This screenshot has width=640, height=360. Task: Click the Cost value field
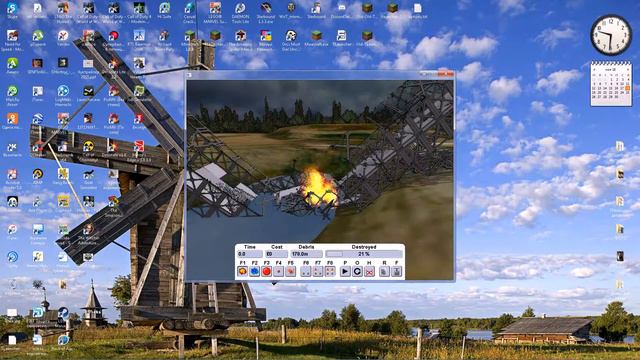coord(276,254)
